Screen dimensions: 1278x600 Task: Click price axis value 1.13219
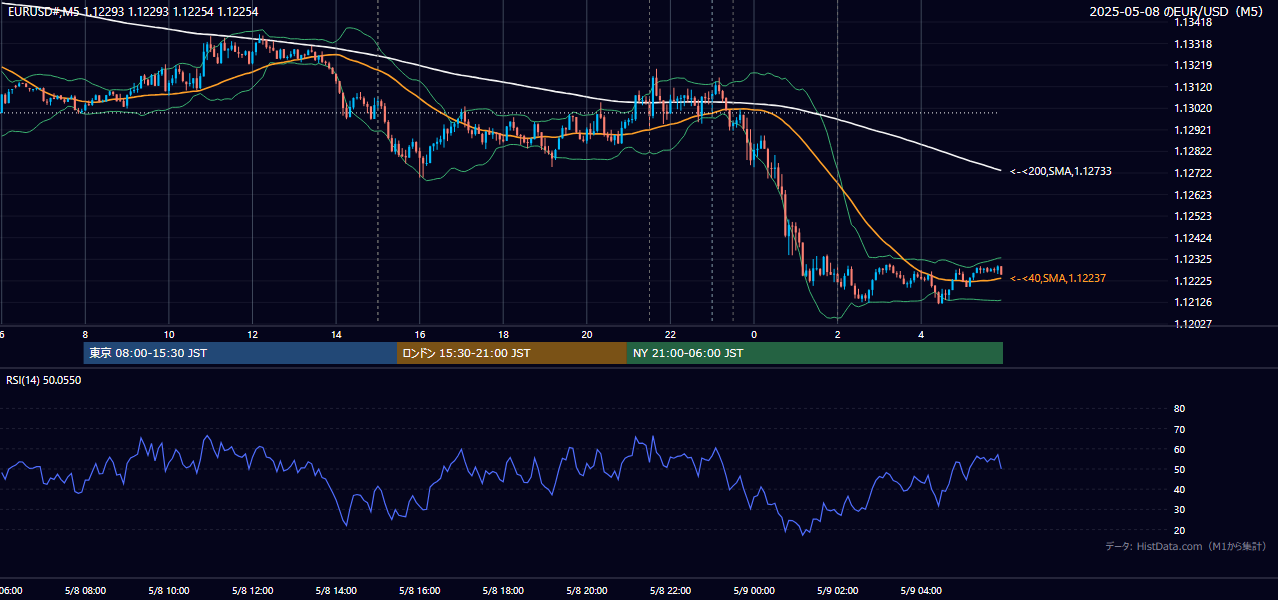(x=1195, y=66)
